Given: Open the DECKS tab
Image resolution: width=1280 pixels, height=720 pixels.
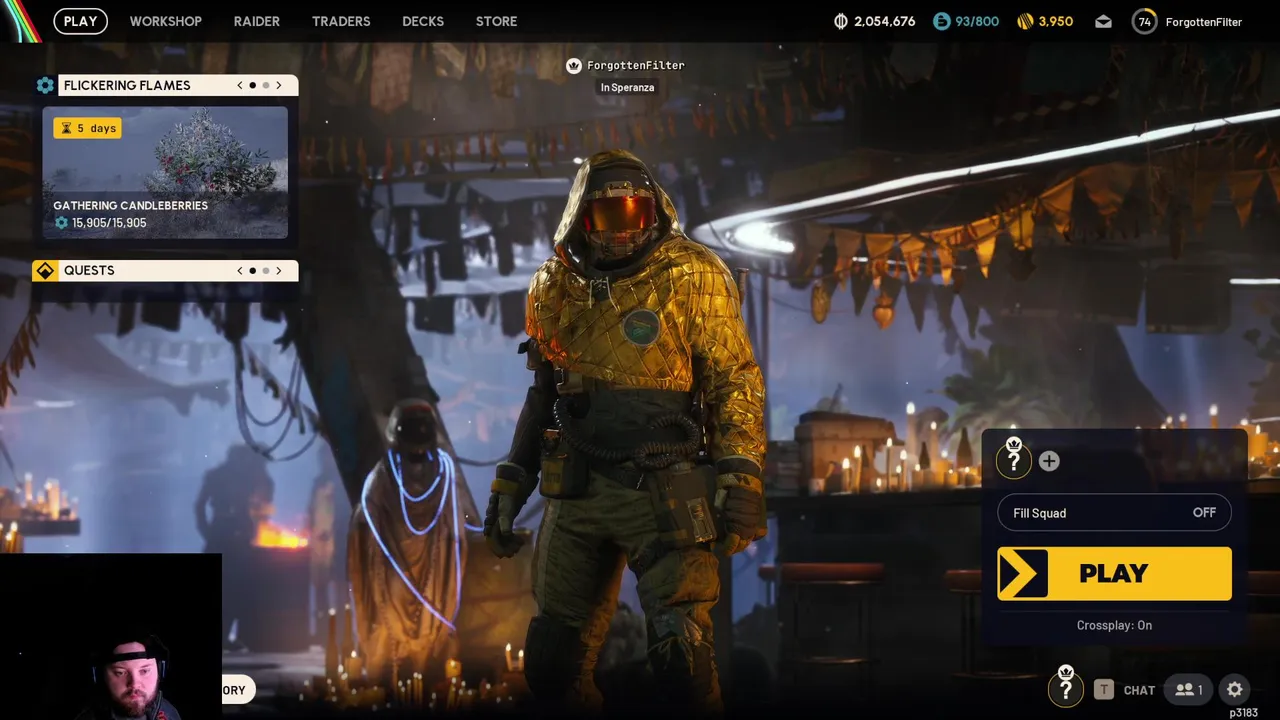Looking at the screenshot, I should (x=423, y=21).
